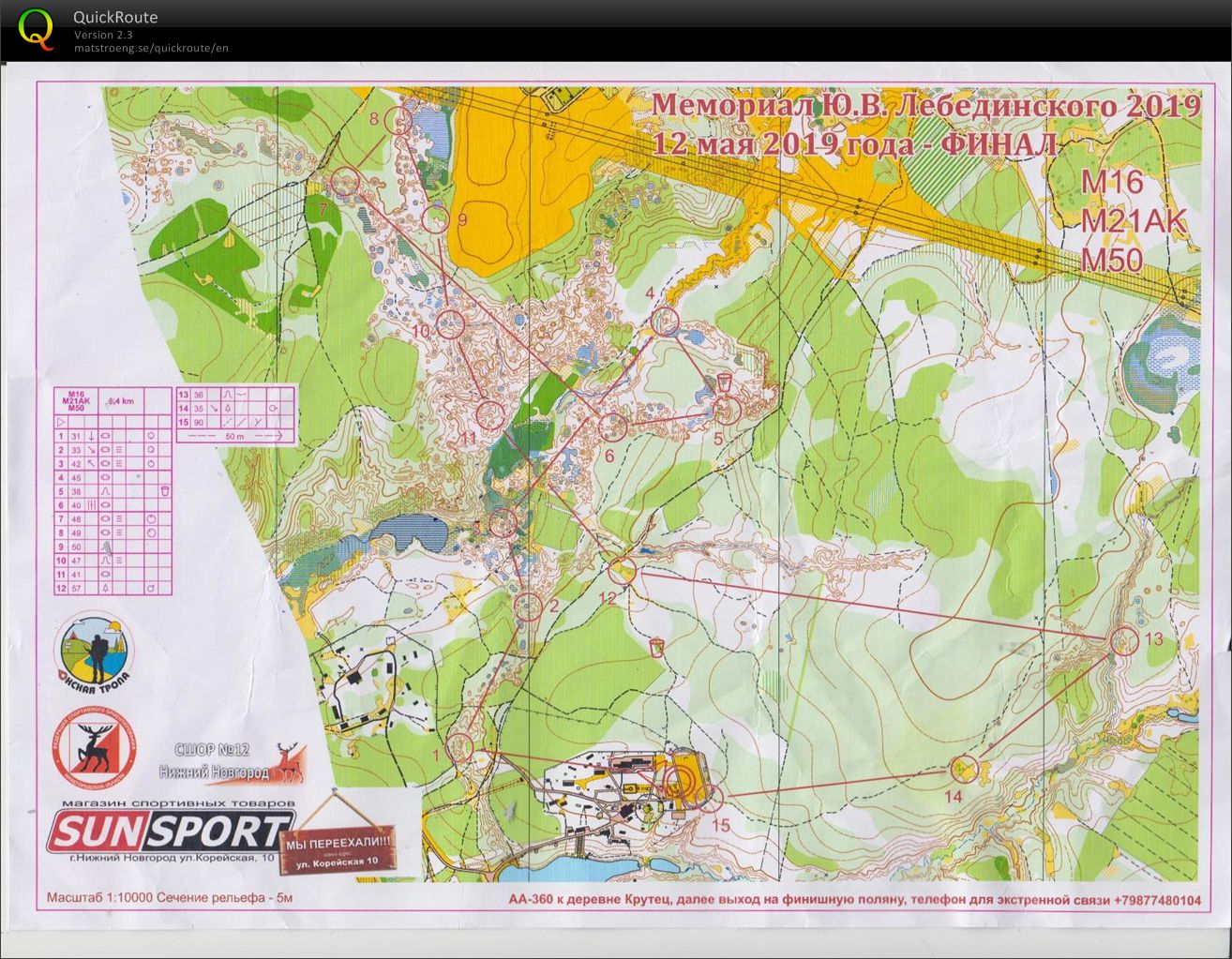
Task: Pick control circle 1 near the start
Action: 459,746
